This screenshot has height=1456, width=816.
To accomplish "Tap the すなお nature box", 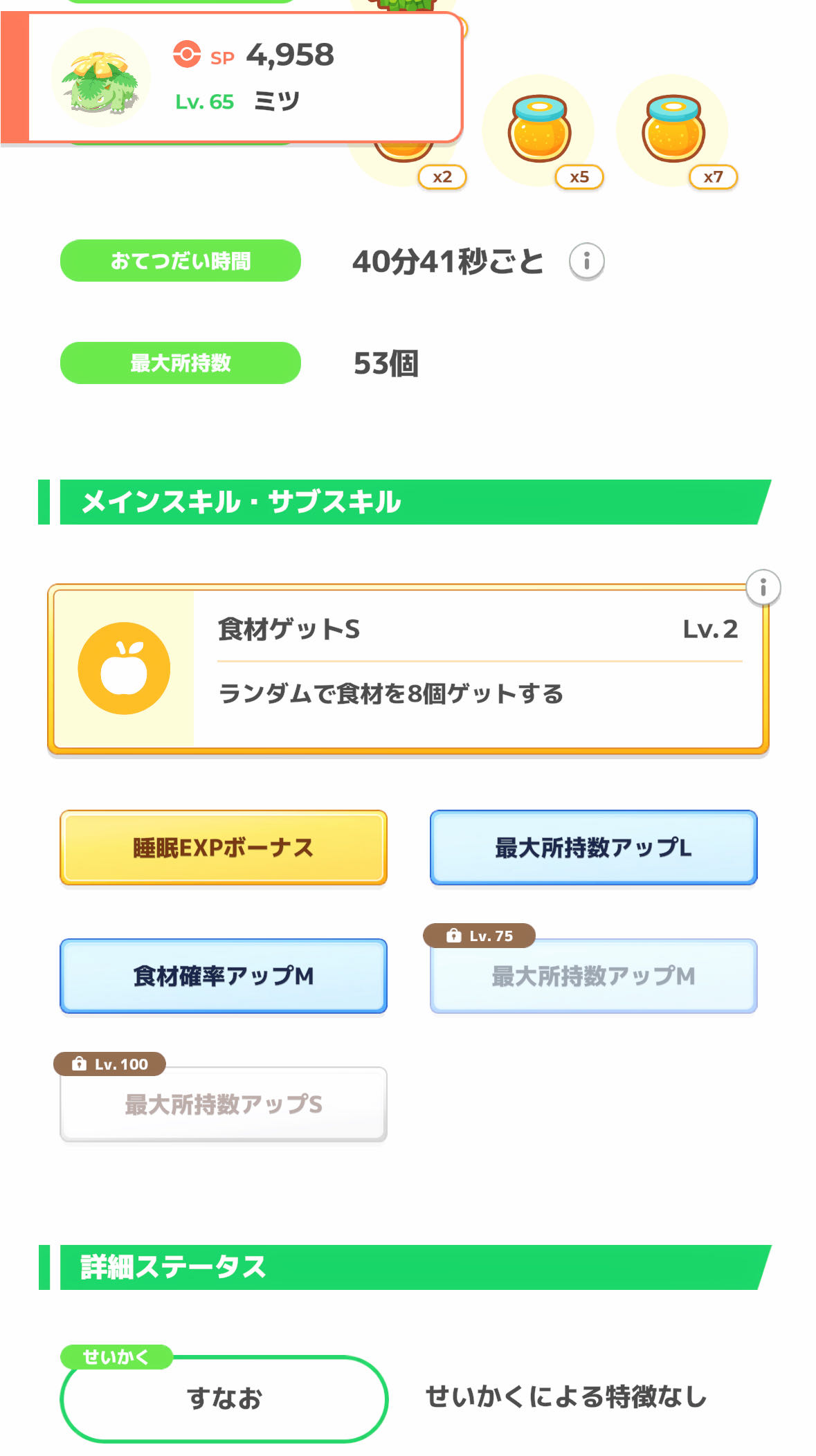I will [x=224, y=1399].
